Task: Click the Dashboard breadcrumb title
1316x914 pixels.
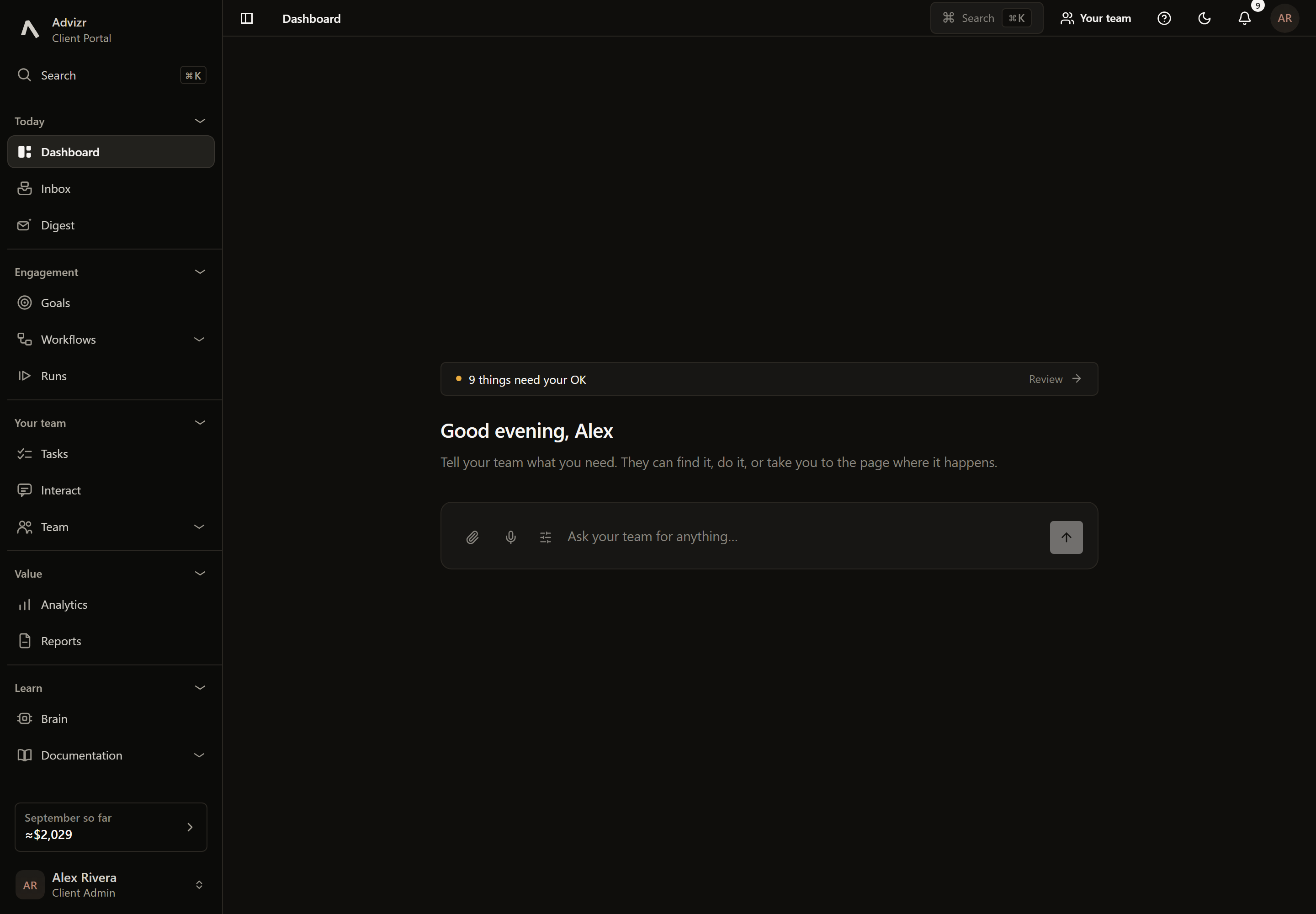Action: [x=312, y=18]
